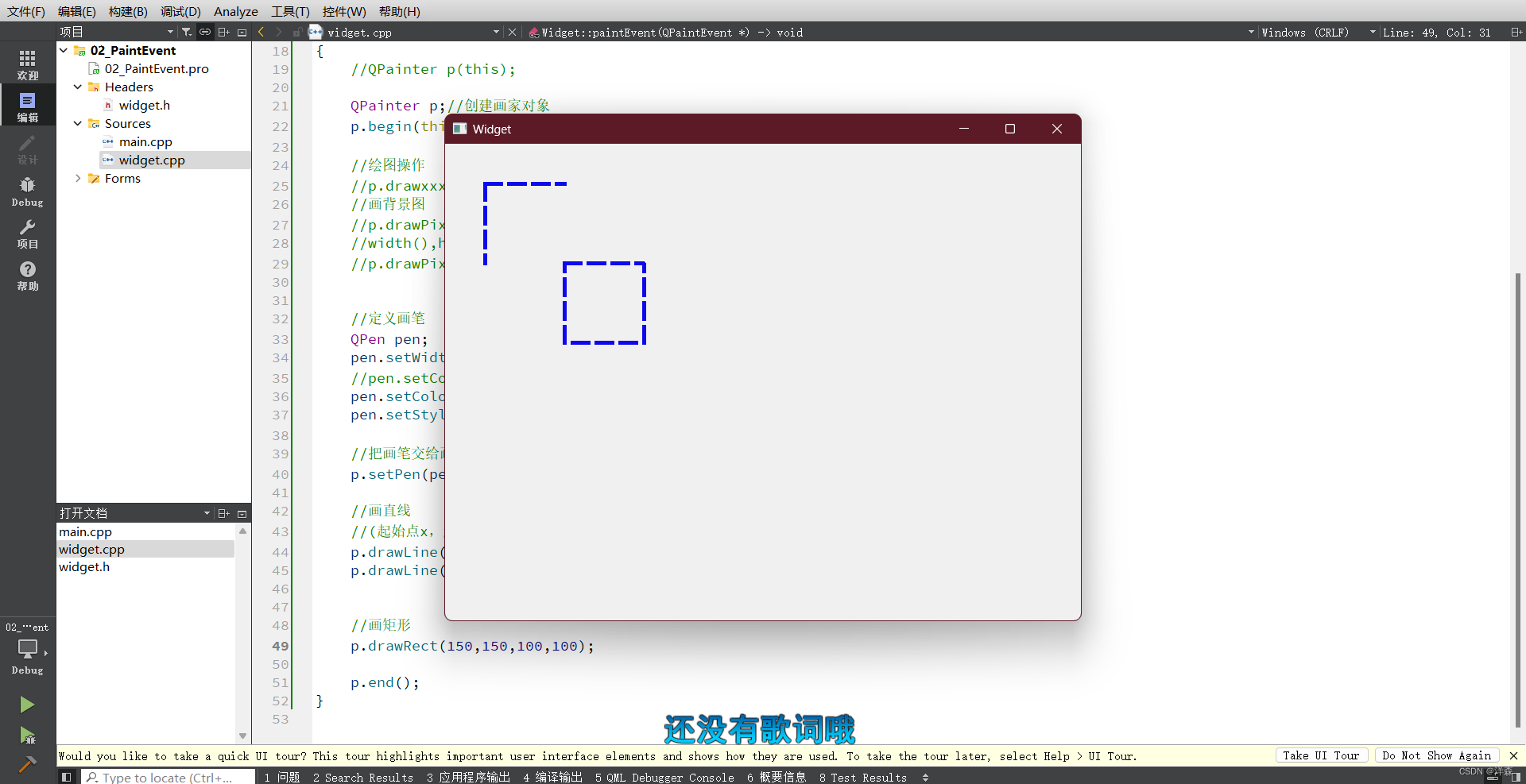The image size is (1526, 784).
Task: Open the 文件(F) menu
Action: tap(26, 11)
